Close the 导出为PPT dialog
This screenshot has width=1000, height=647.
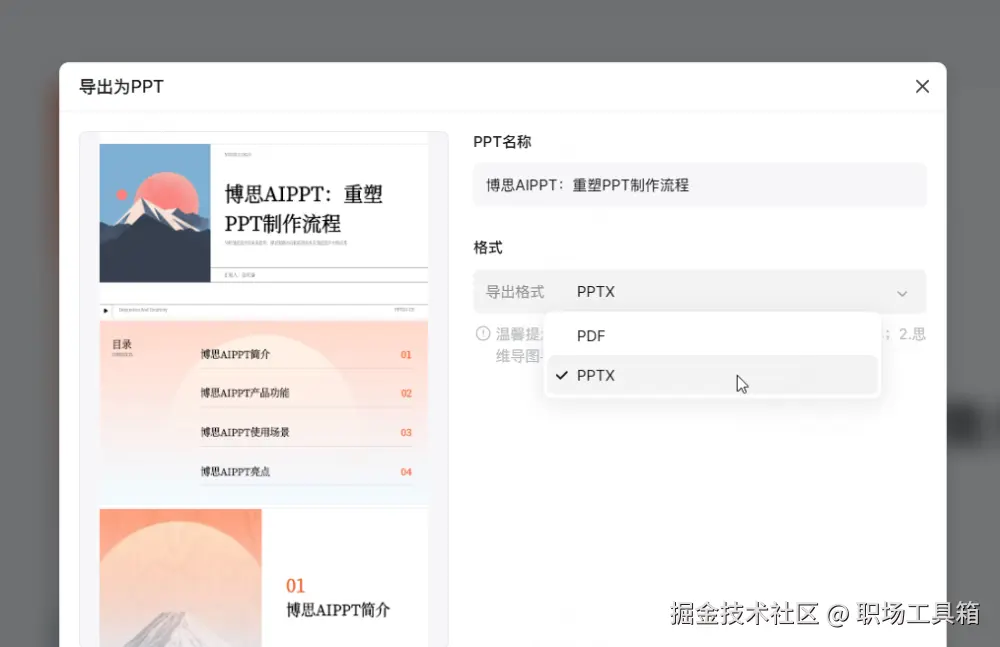coord(922,86)
